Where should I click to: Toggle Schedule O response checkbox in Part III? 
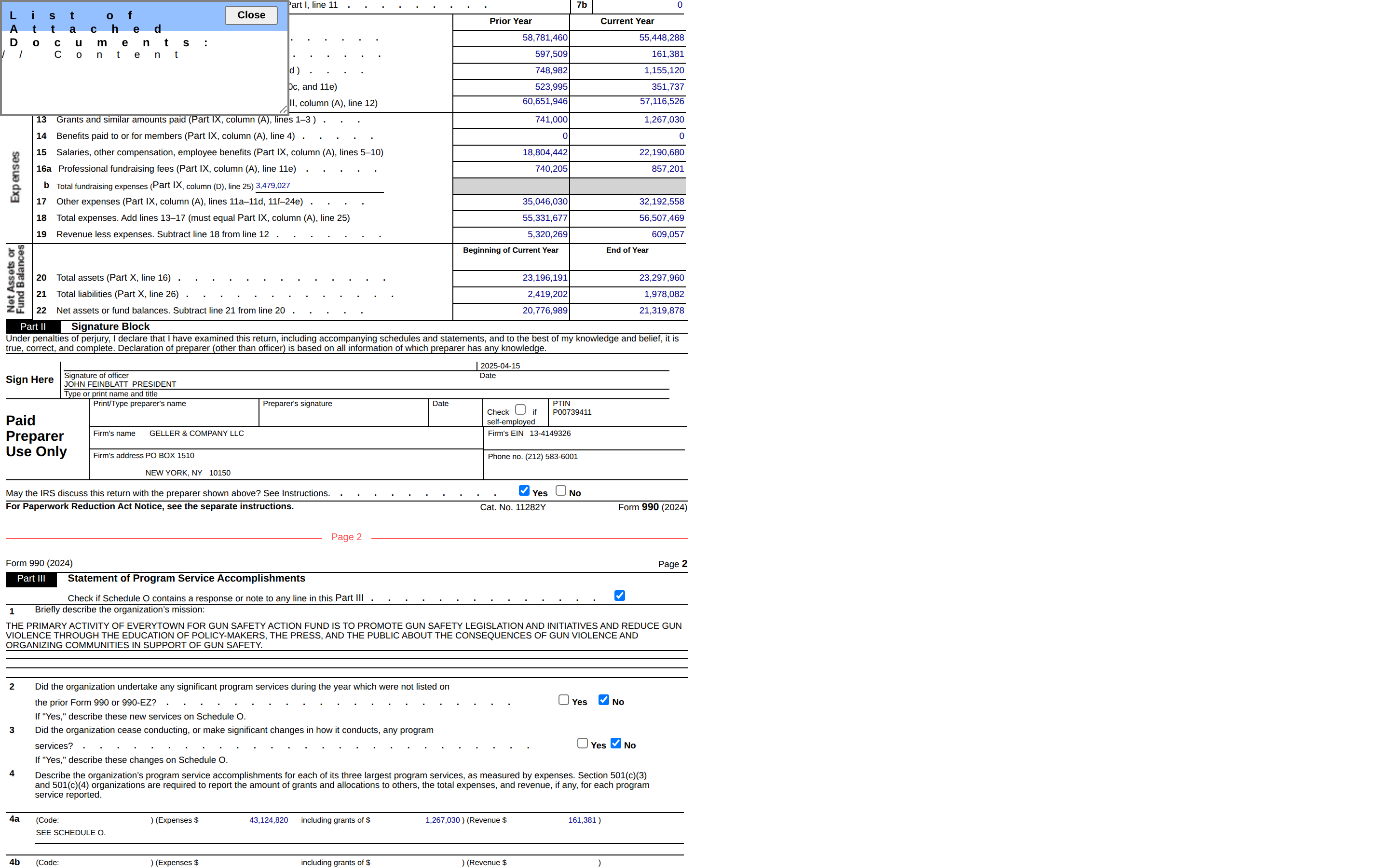619,596
